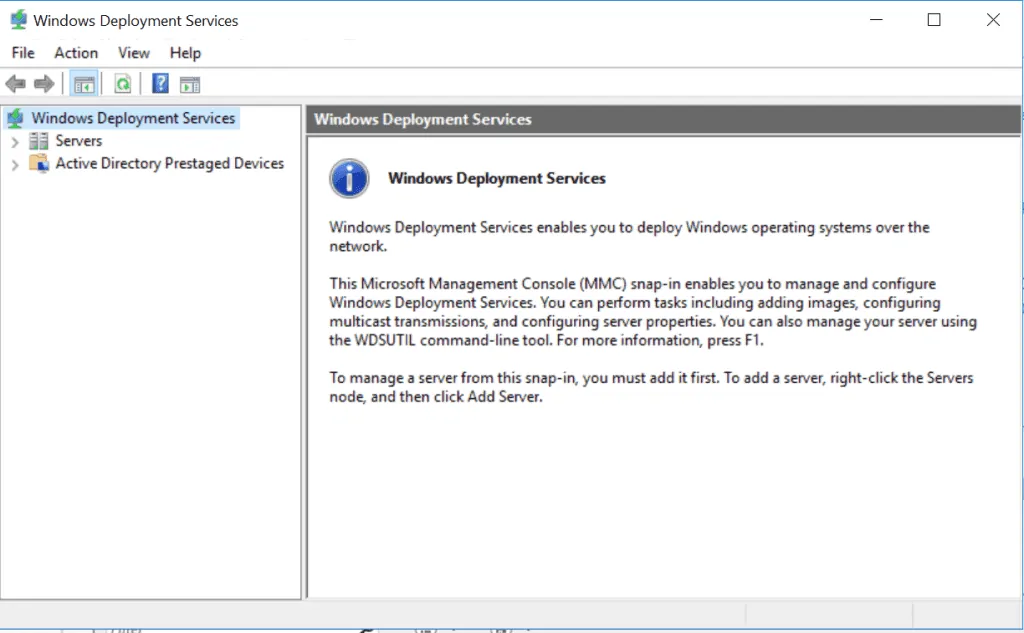This screenshot has height=633, width=1024.
Task: Click the information icon in the details pane
Action: click(x=347, y=177)
